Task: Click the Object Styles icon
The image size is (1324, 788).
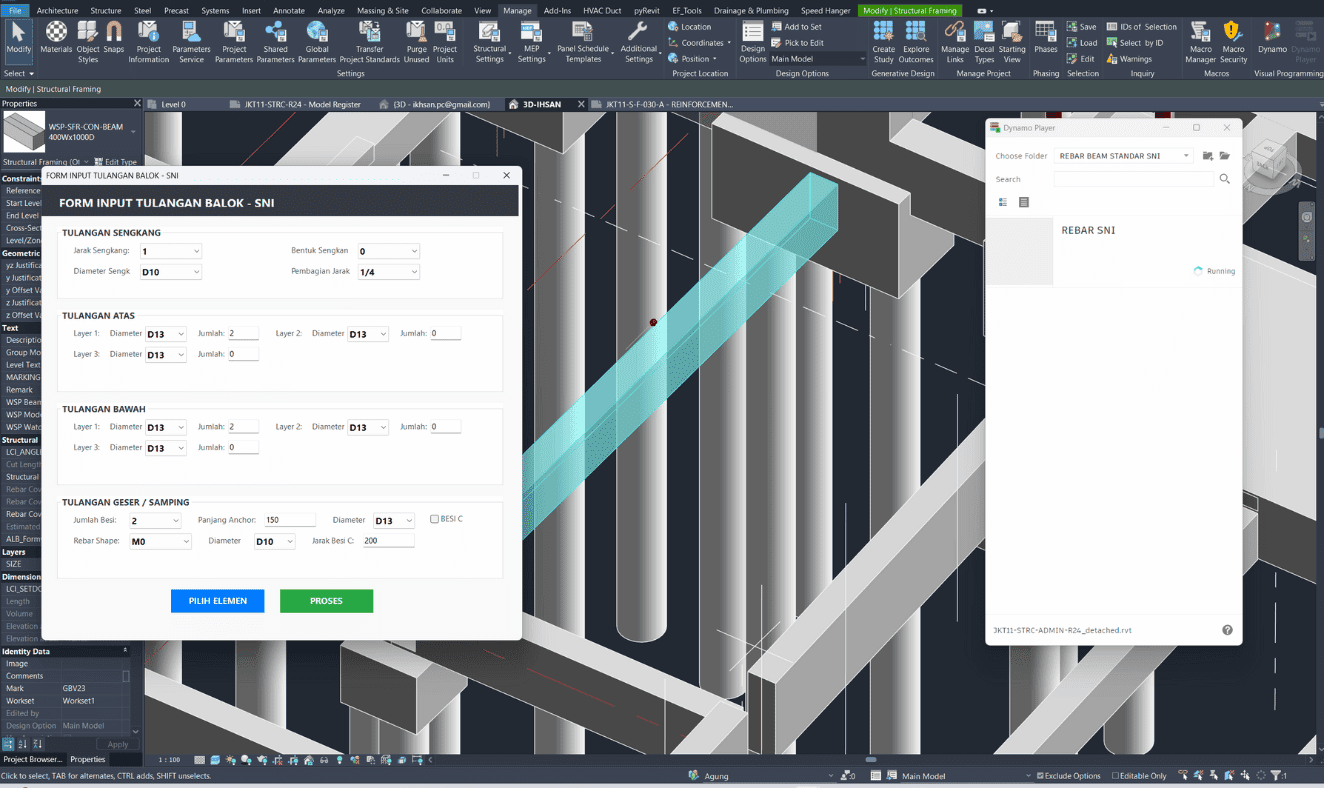Action: click(x=88, y=38)
